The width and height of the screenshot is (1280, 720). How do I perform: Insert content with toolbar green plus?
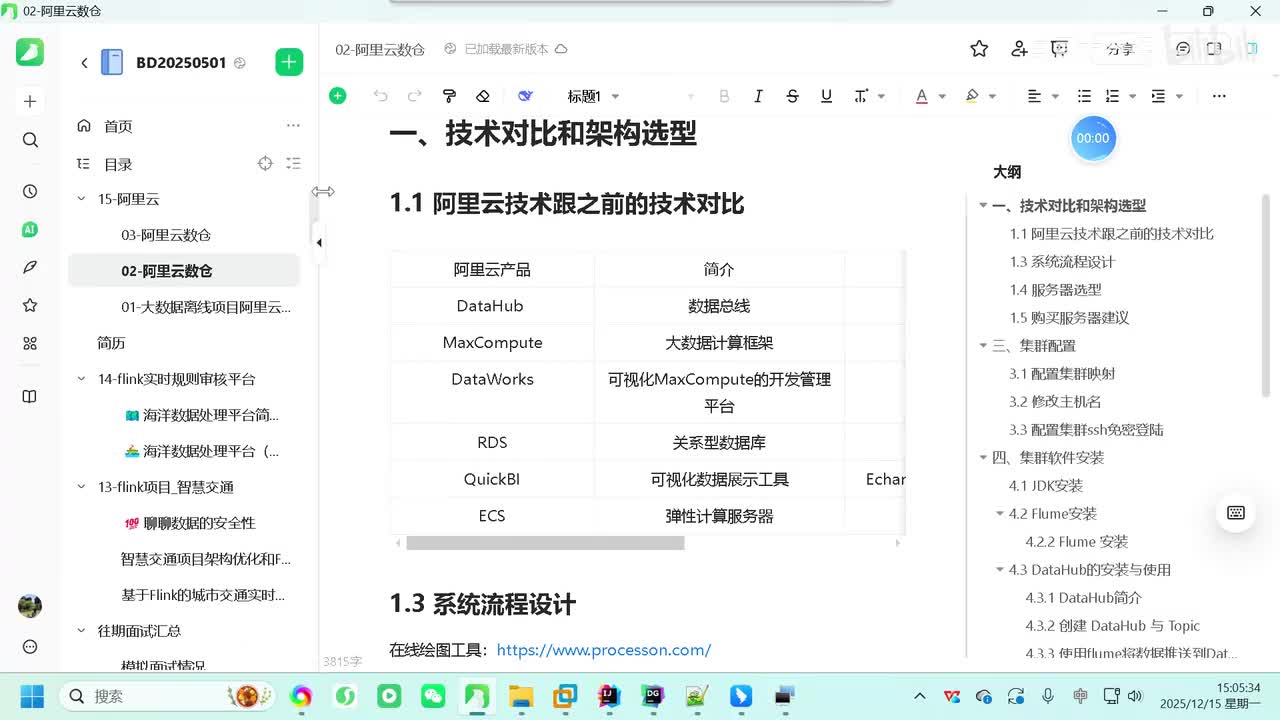point(338,96)
